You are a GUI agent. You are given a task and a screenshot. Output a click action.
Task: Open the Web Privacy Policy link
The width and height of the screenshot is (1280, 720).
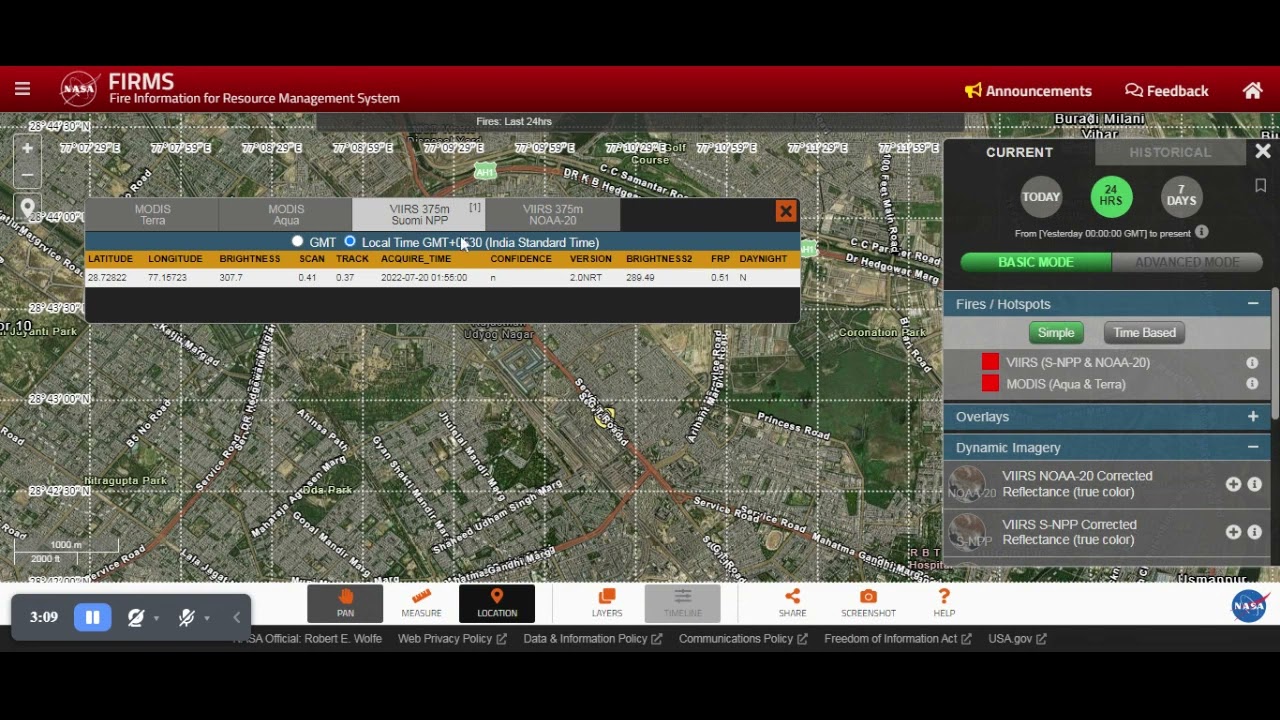click(452, 639)
